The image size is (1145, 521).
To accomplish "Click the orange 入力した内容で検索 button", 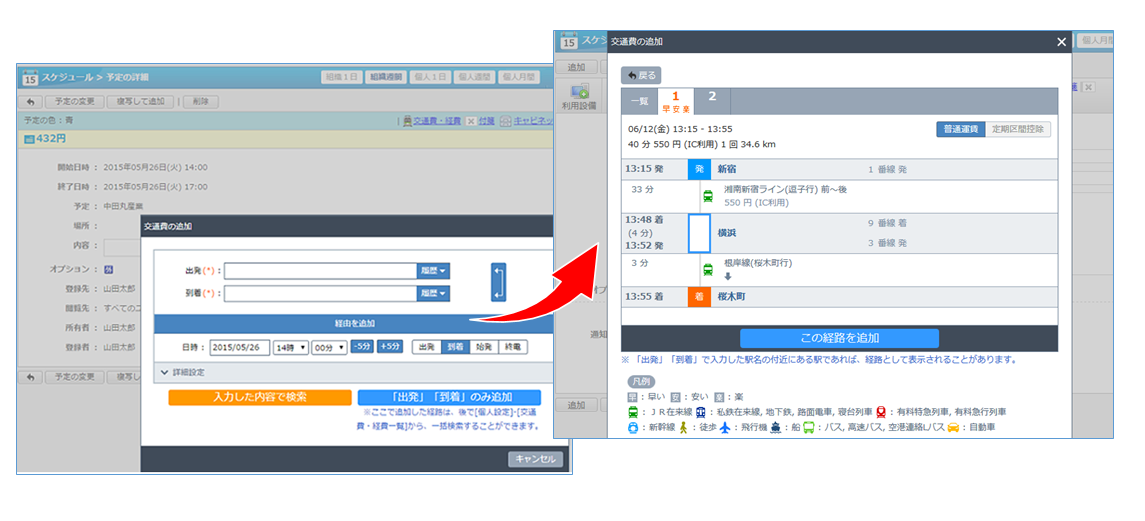I will click(x=245, y=397).
